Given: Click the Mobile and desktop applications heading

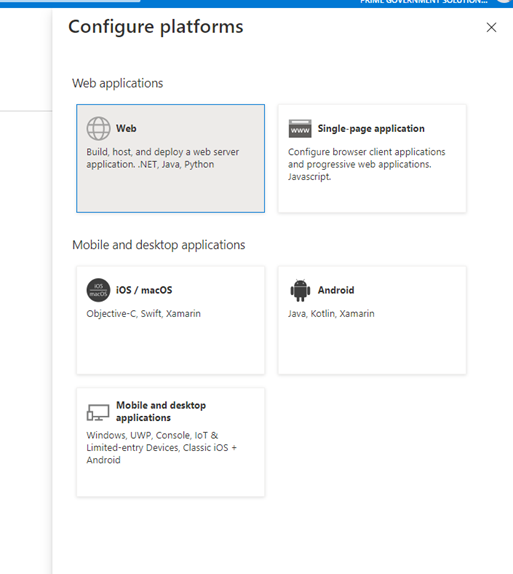Looking at the screenshot, I should 159,245.
